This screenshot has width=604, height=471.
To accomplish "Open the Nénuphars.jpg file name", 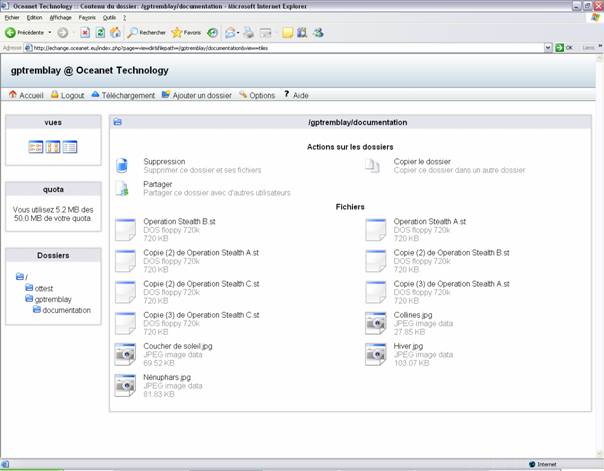I will 167,377.
